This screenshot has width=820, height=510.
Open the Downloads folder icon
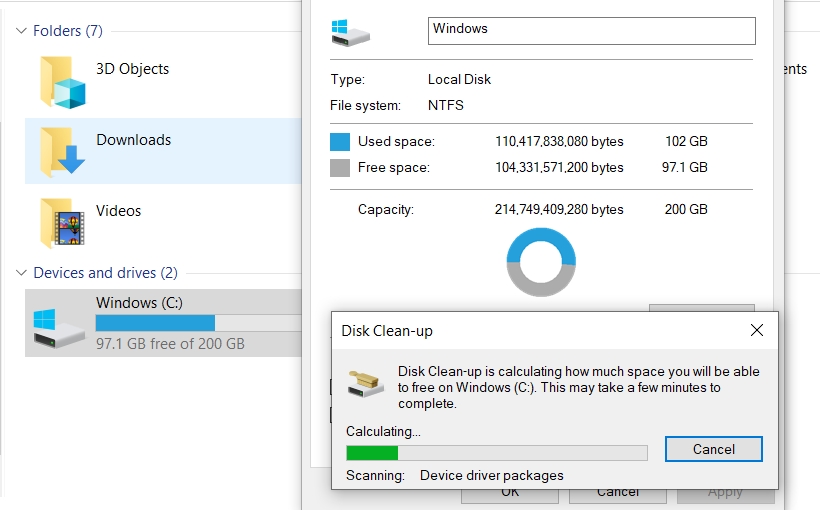(x=63, y=152)
